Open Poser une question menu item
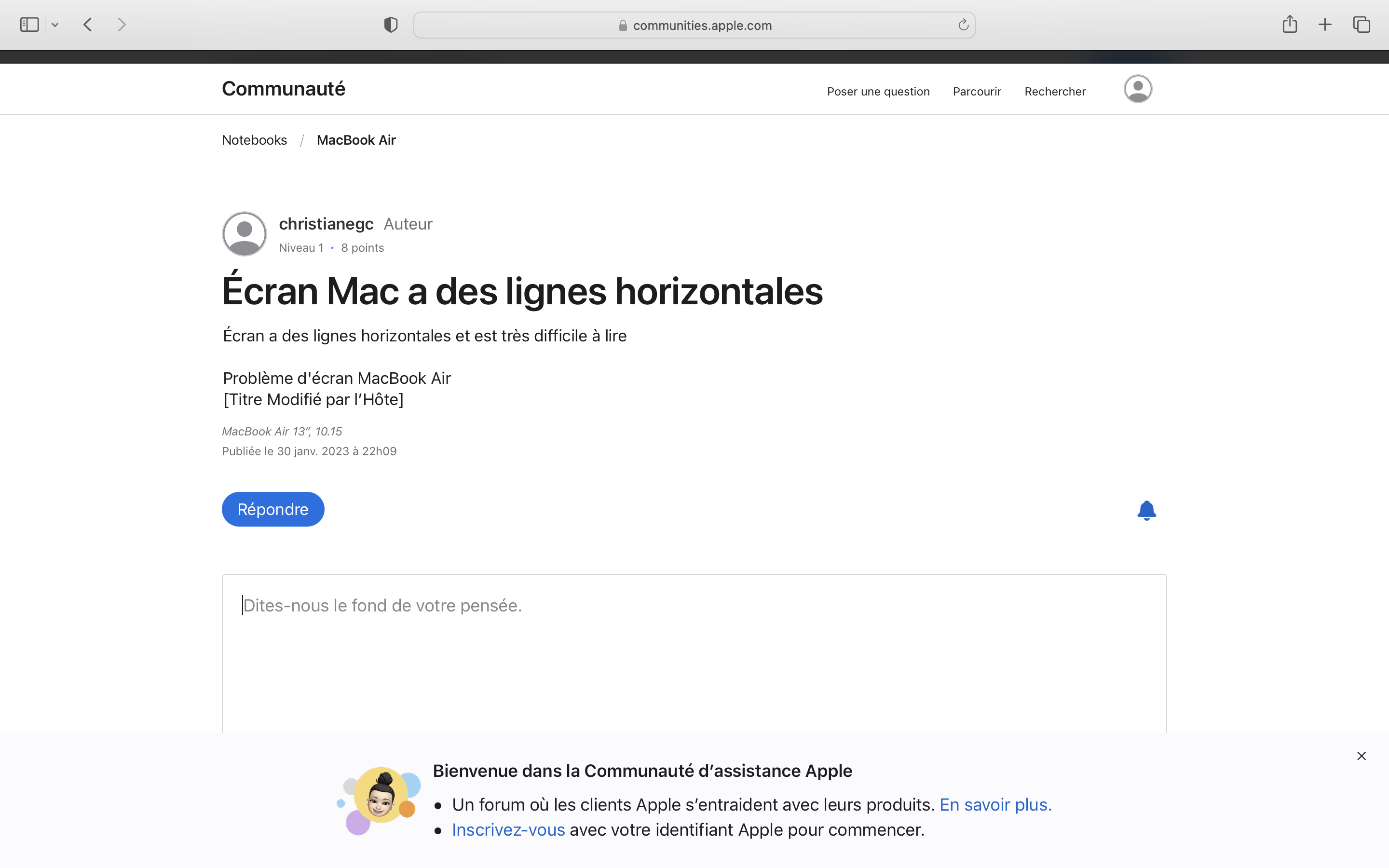Screen dimensions: 1389x868 (878, 92)
